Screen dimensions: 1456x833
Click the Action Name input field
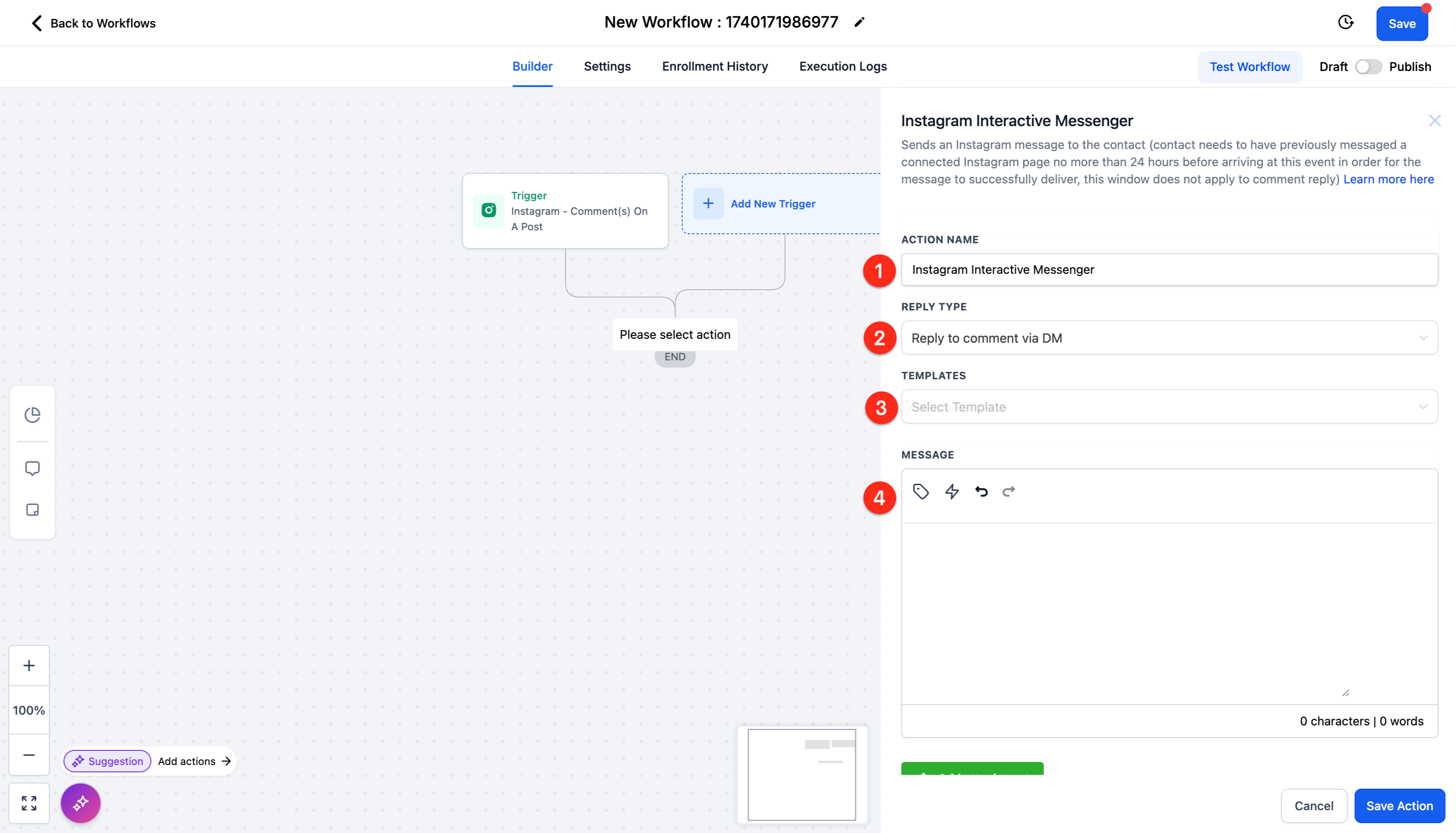[x=1169, y=269]
